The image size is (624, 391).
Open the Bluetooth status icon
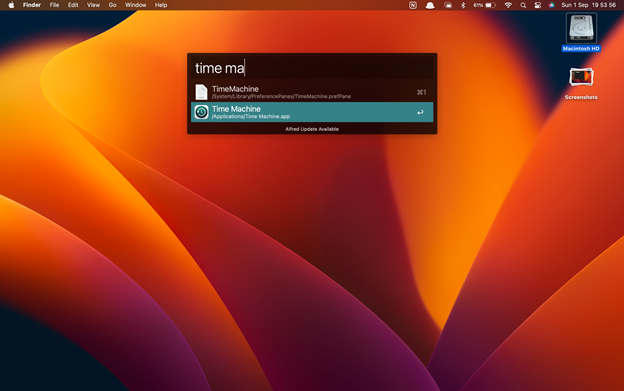463,5
